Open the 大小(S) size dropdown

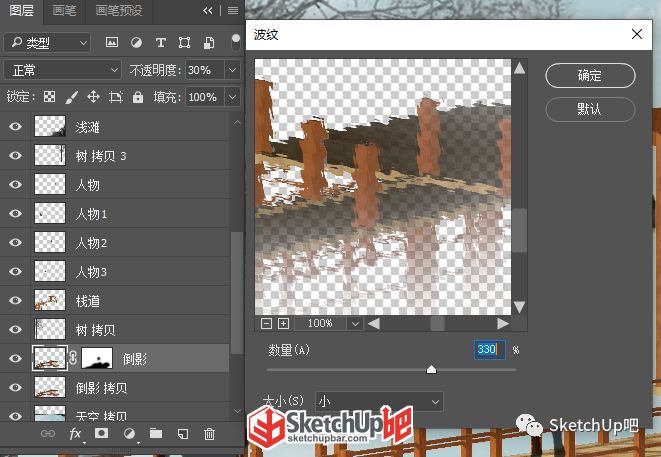[379, 402]
